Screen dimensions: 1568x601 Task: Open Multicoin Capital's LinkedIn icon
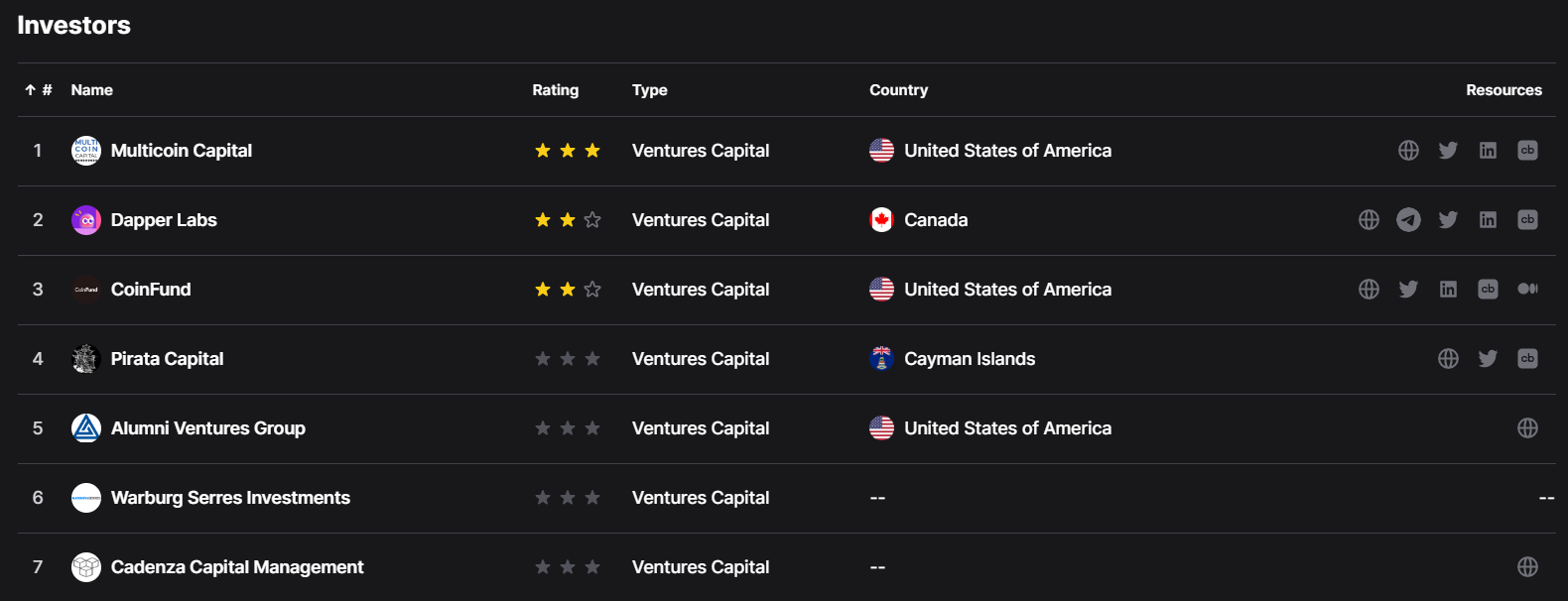pos(1488,151)
